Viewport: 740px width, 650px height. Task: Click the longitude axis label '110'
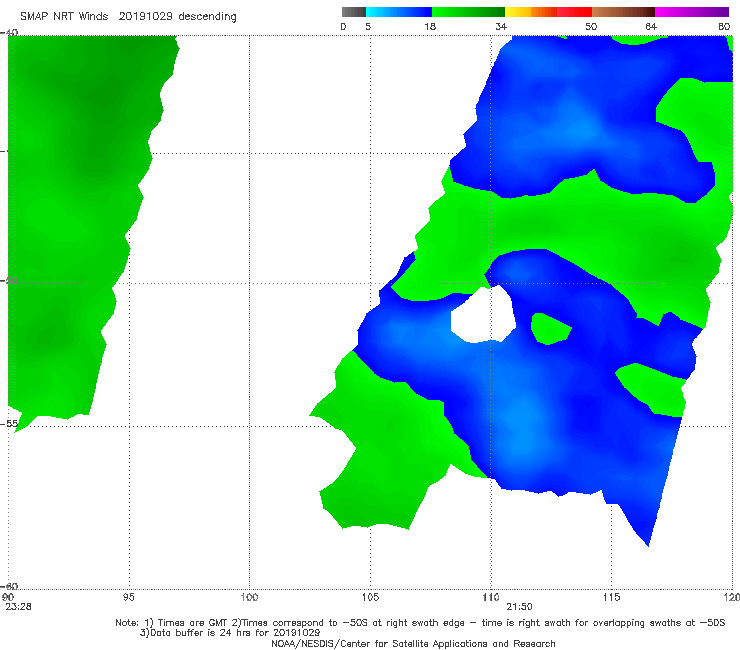(x=491, y=597)
